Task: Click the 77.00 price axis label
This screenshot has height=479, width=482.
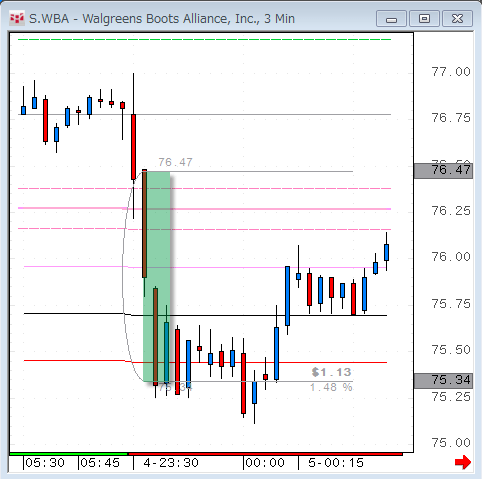Action: point(451,72)
